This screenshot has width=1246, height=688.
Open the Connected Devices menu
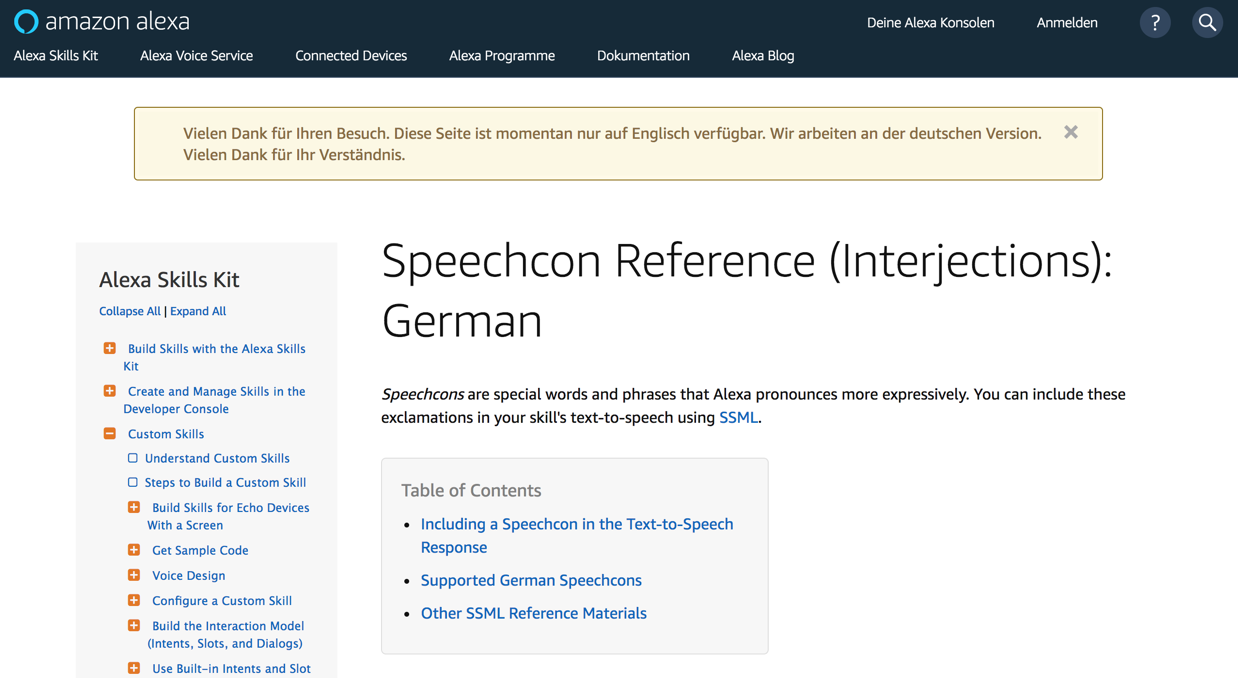353,56
